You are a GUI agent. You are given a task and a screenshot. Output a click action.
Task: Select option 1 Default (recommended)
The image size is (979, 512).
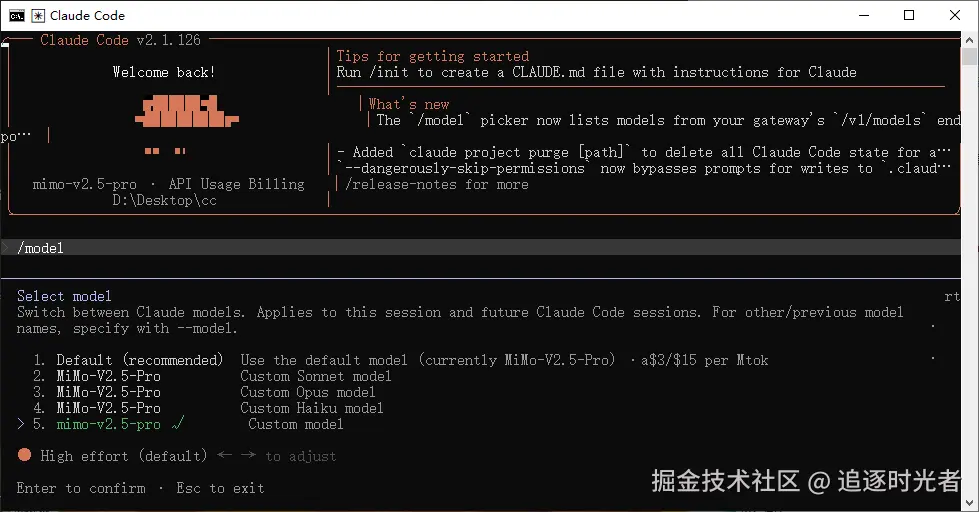400,360
